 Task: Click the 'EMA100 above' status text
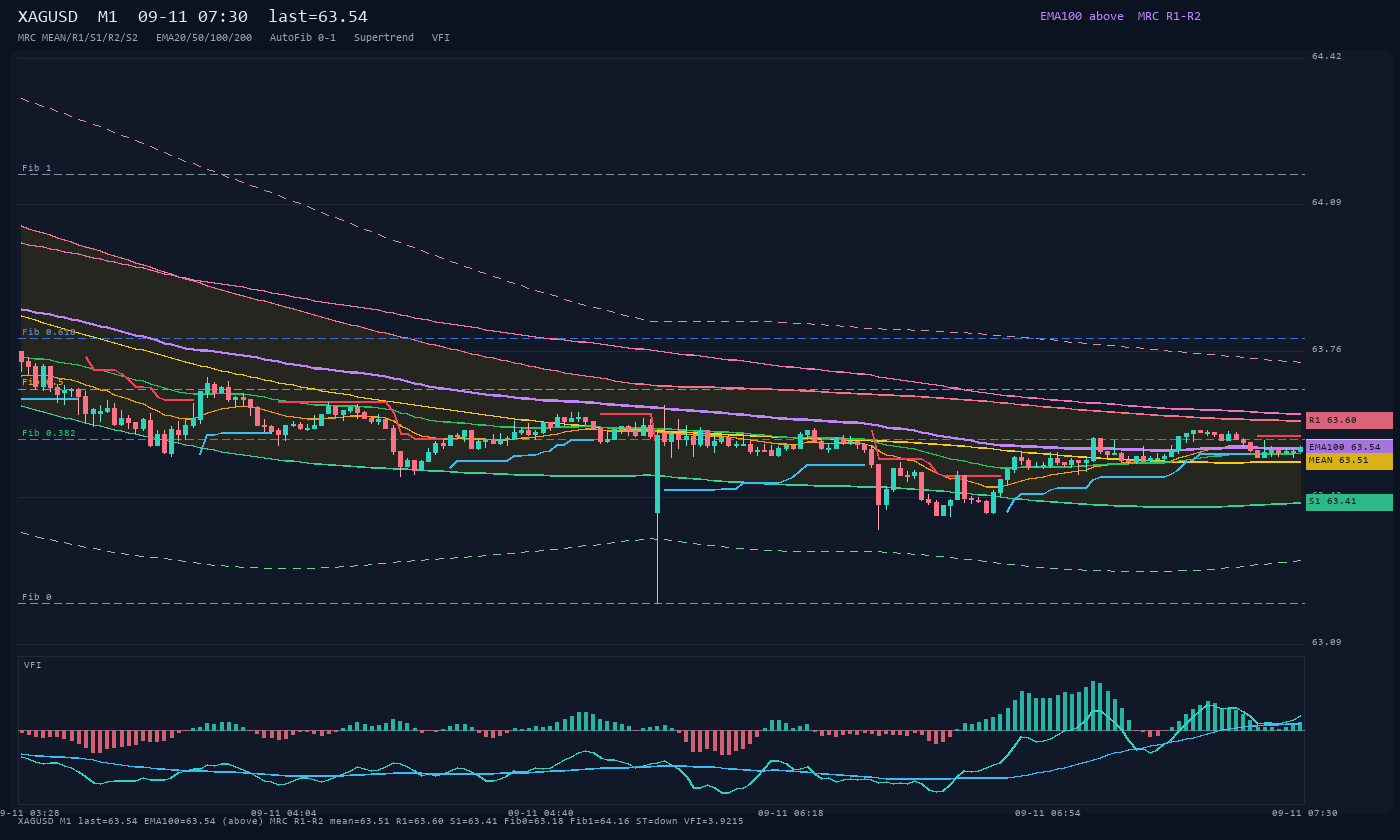[1081, 16]
